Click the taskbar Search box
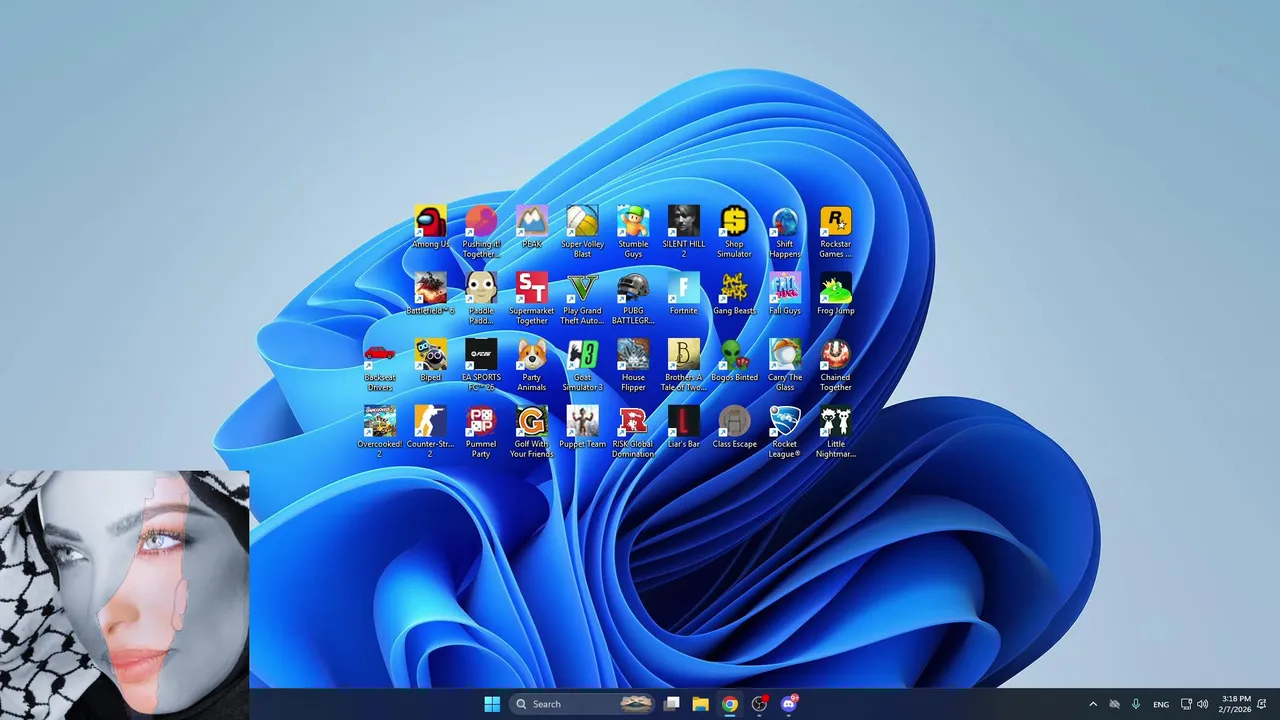The height and width of the screenshot is (720, 1280). click(x=583, y=704)
